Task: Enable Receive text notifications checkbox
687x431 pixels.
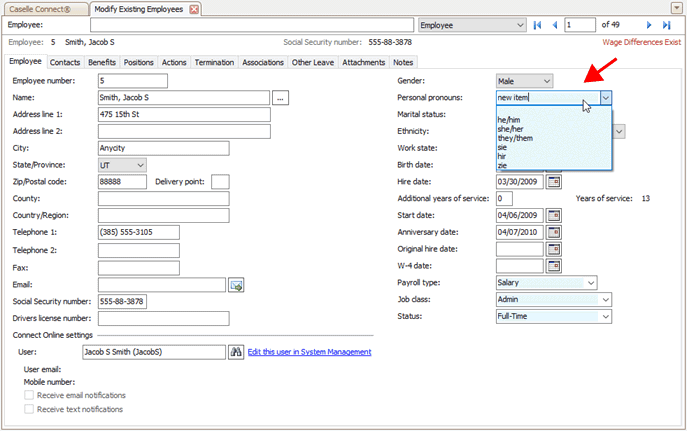Action: (x=29, y=409)
